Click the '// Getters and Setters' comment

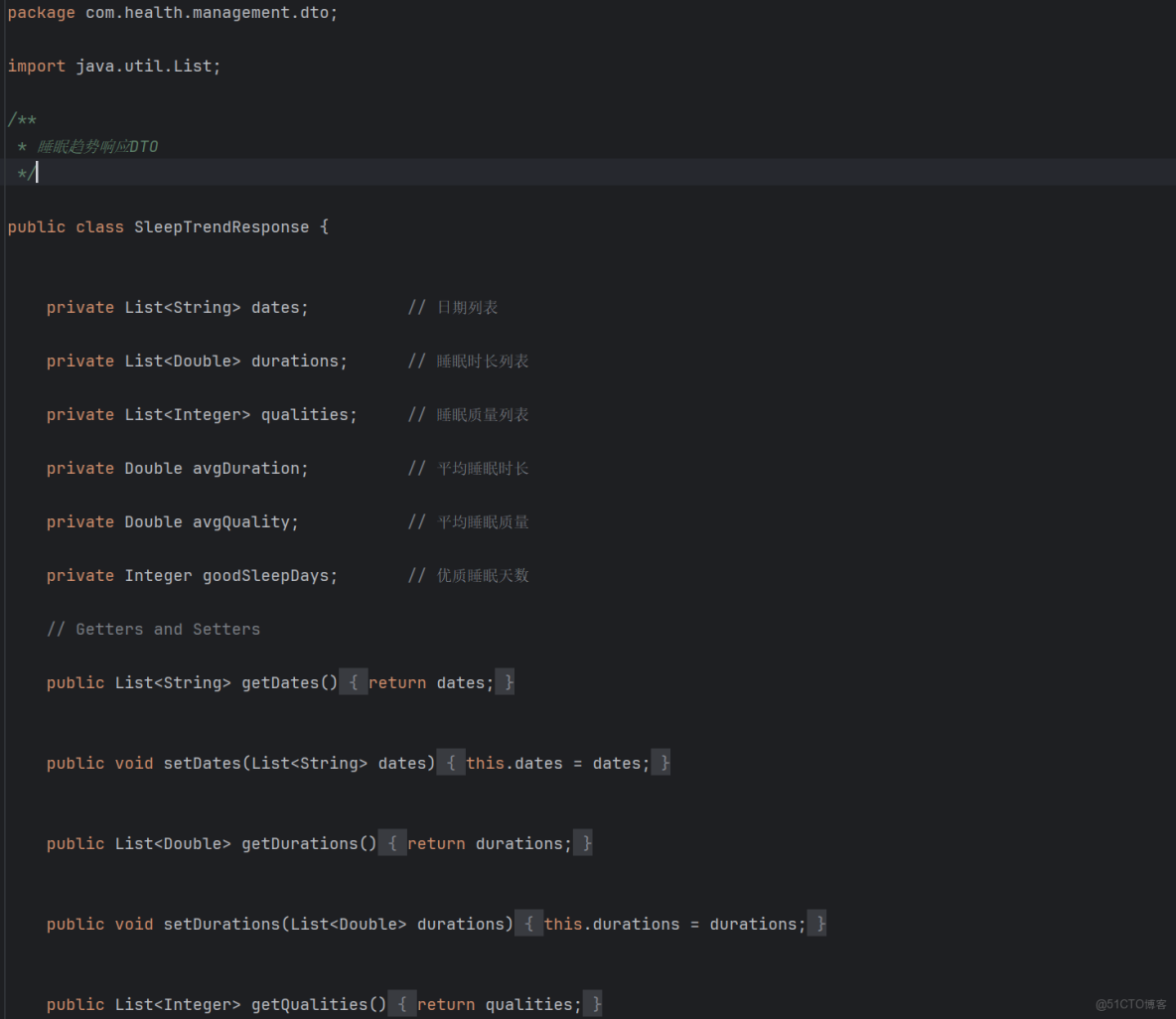pyautogui.click(x=153, y=629)
